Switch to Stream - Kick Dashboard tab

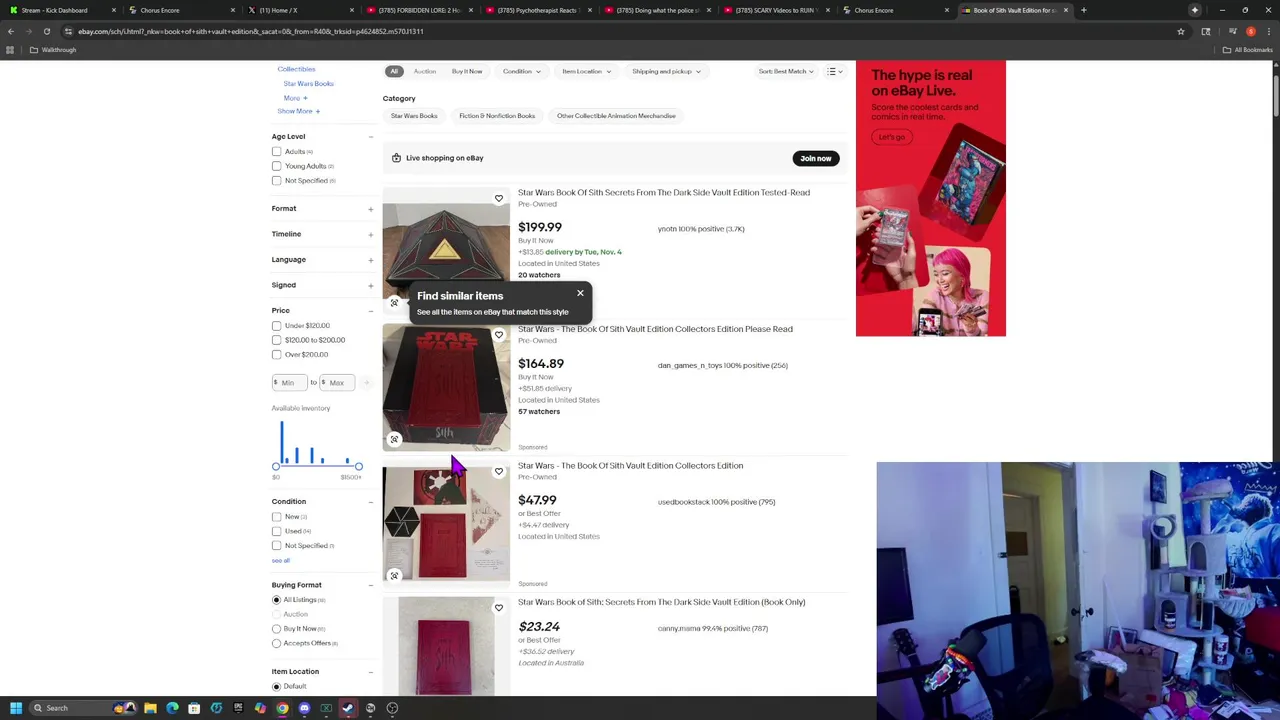60,10
